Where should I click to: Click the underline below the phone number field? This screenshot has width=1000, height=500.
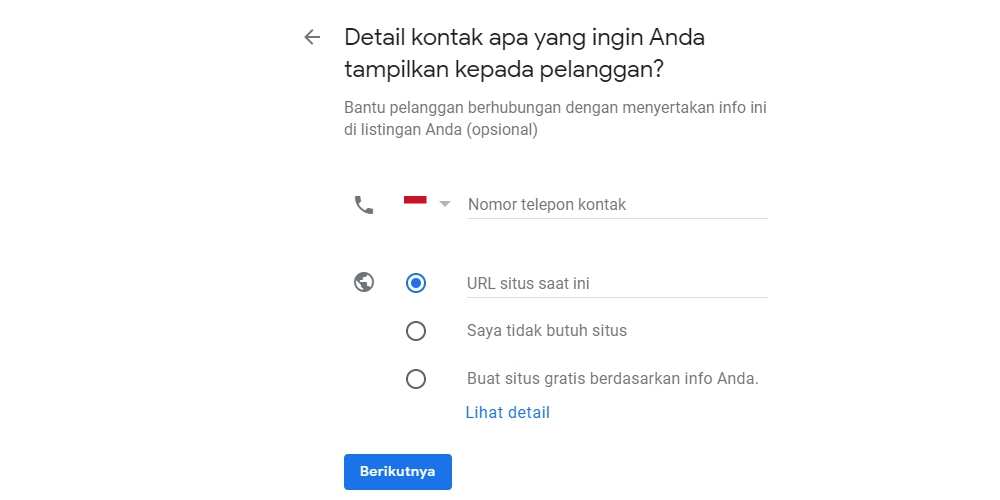(x=617, y=218)
